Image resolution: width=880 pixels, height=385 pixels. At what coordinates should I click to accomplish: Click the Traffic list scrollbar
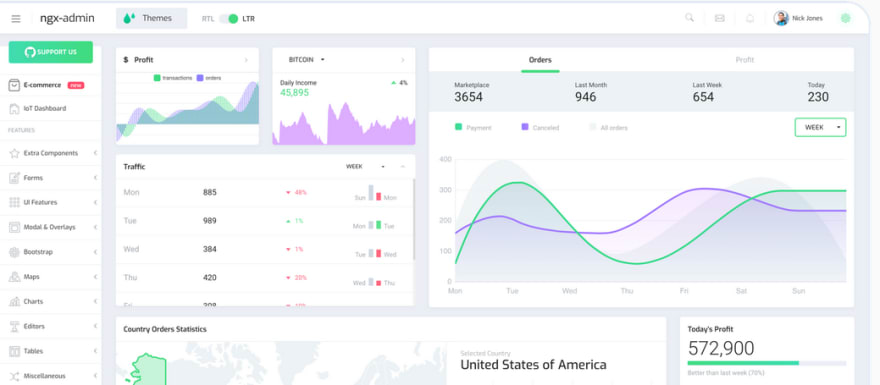point(414,219)
